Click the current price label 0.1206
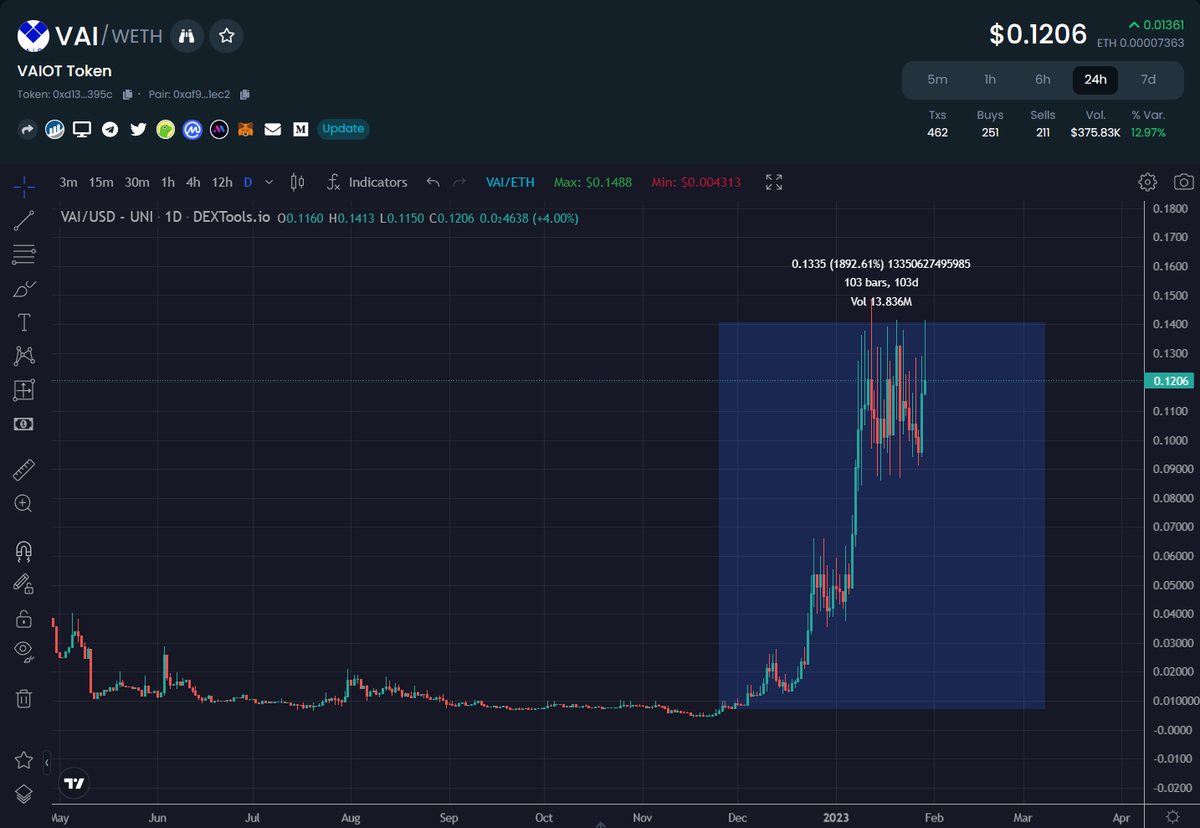The height and width of the screenshot is (828, 1200). click(x=1172, y=381)
